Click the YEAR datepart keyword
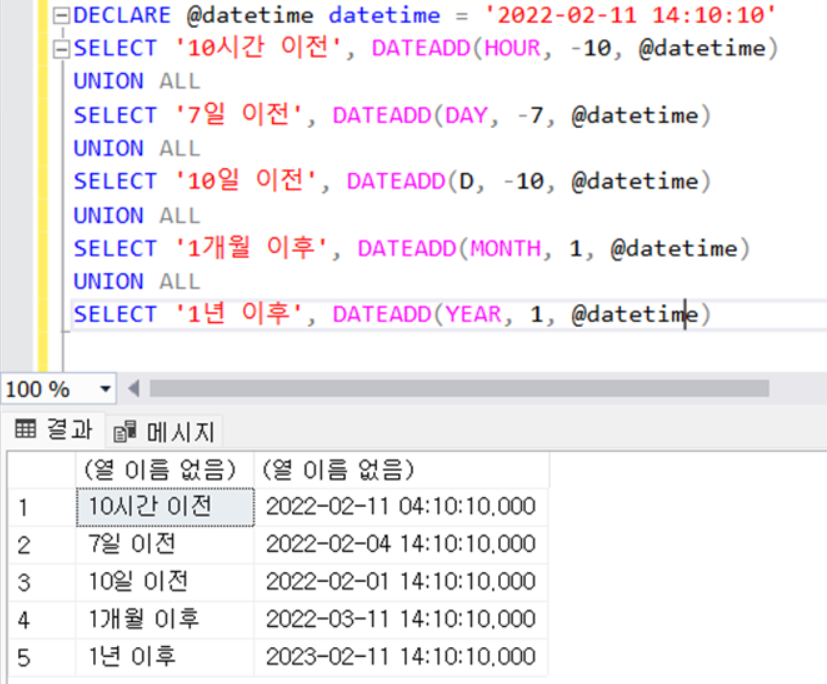This screenshot has height=684, width=827. point(474,315)
